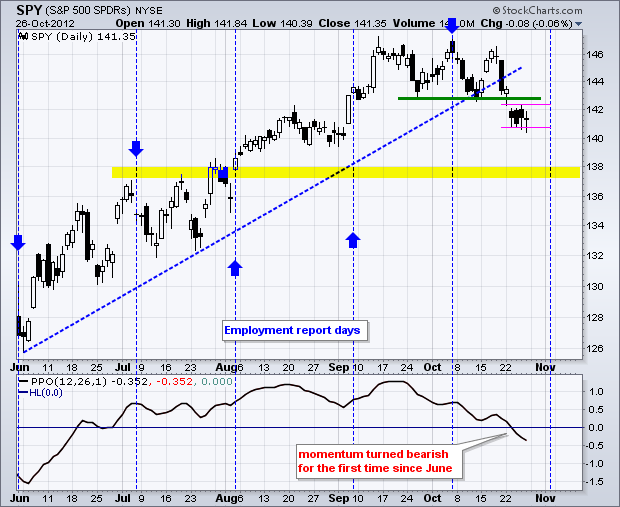Click the candlestick icon beside SPY (Daily)
This screenshot has height=507, width=620.
click(23, 36)
